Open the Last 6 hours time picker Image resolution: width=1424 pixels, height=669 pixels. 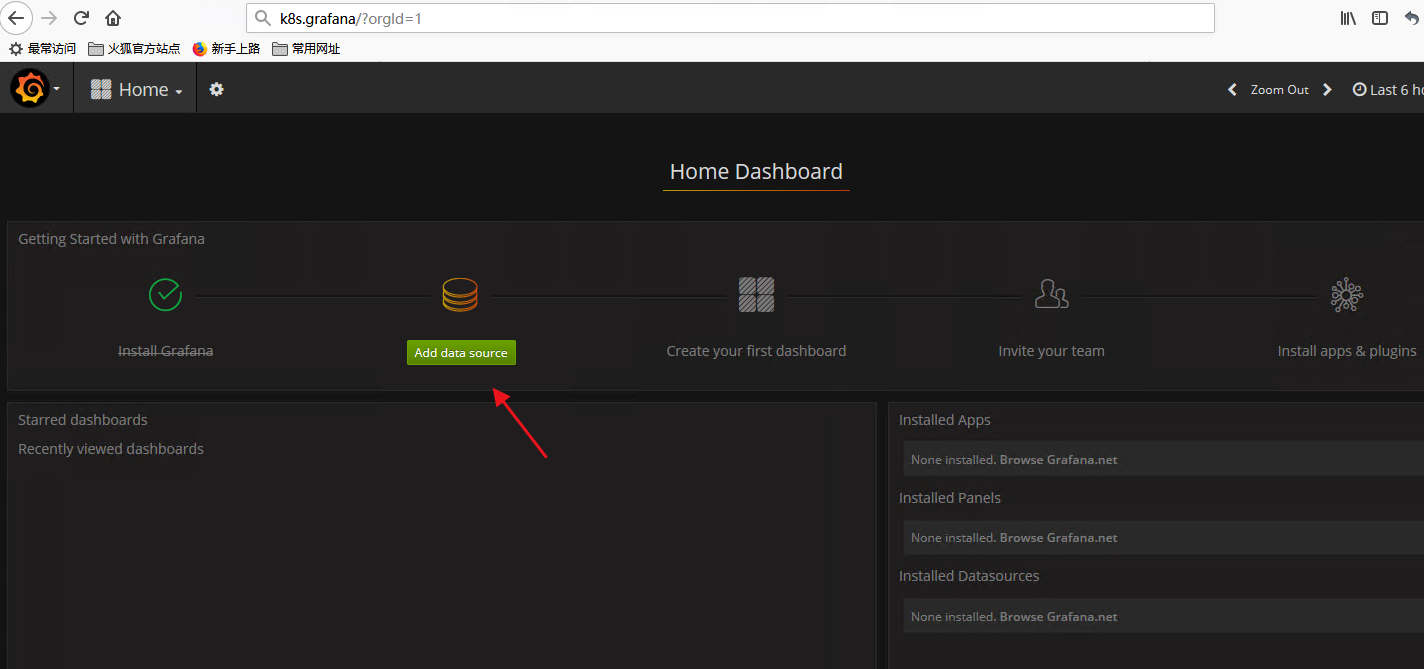[1387, 89]
